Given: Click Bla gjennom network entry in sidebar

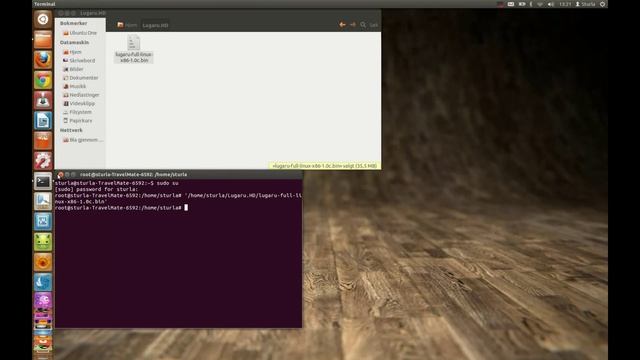Looking at the screenshot, I should 83,140.
